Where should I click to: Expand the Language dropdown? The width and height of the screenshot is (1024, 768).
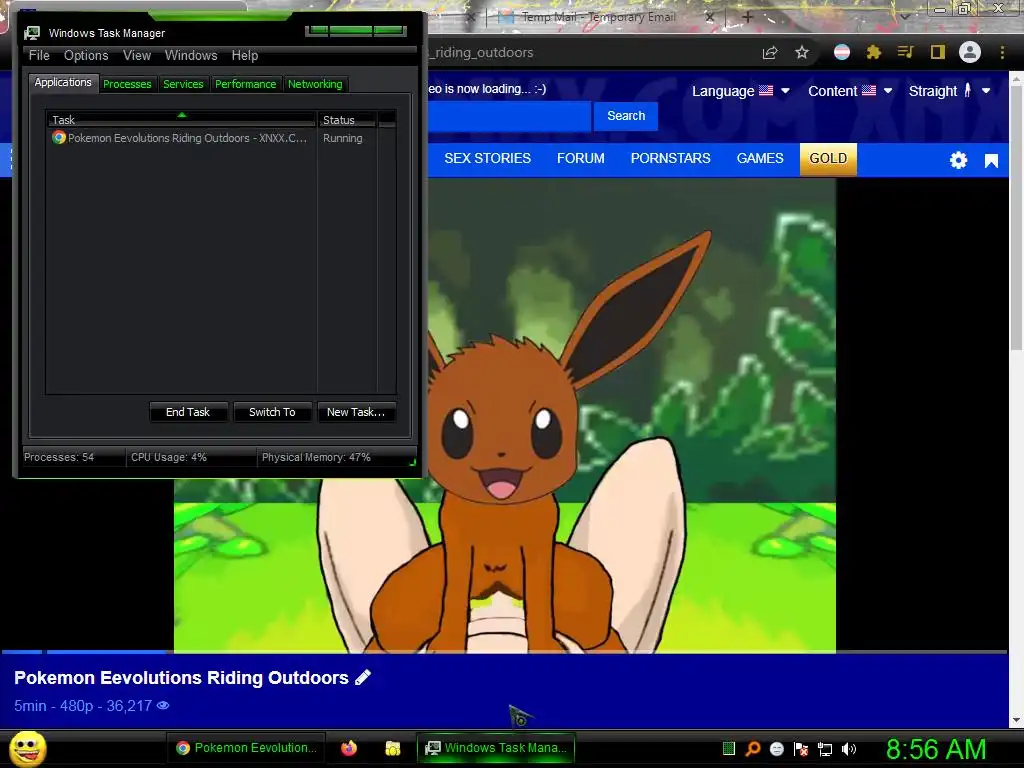(x=741, y=91)
